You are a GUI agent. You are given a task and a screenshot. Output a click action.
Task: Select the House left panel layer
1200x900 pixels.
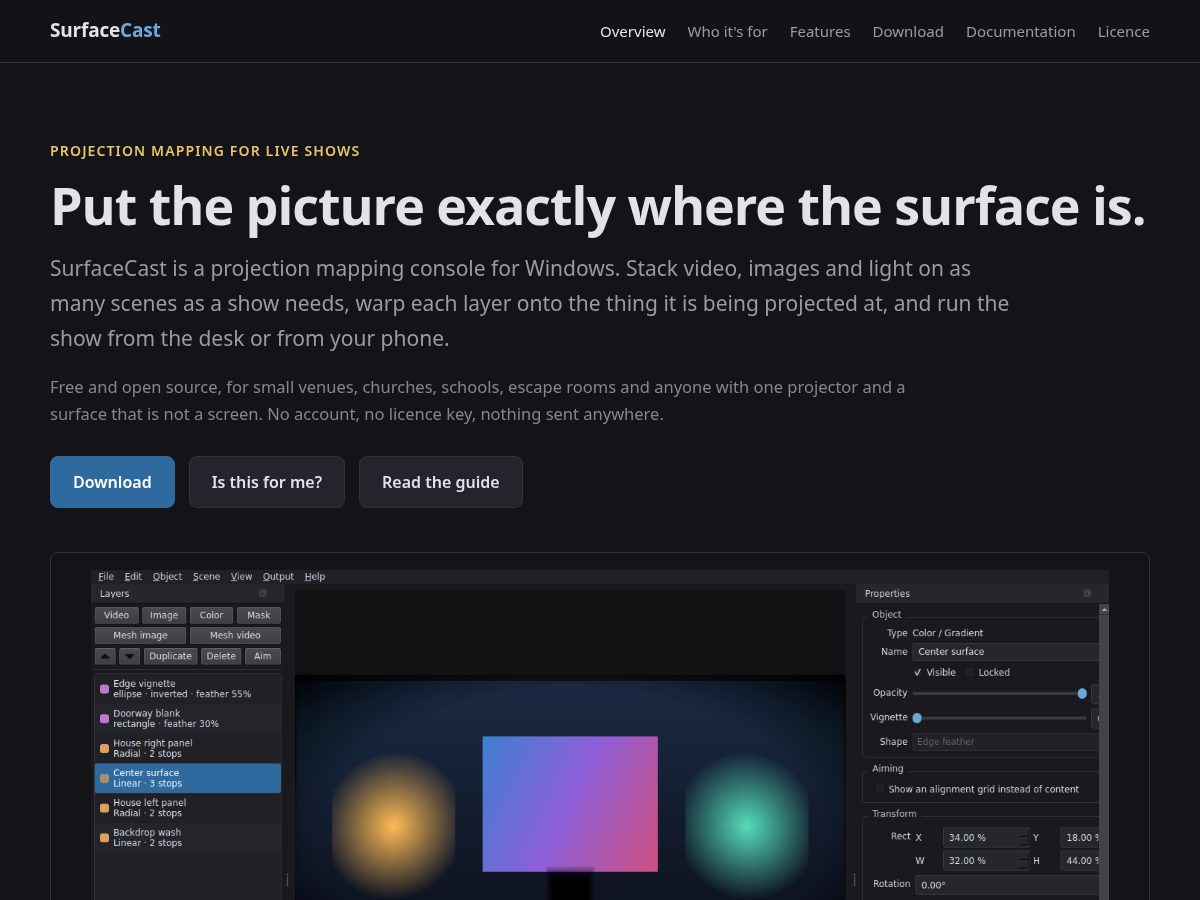188,808
